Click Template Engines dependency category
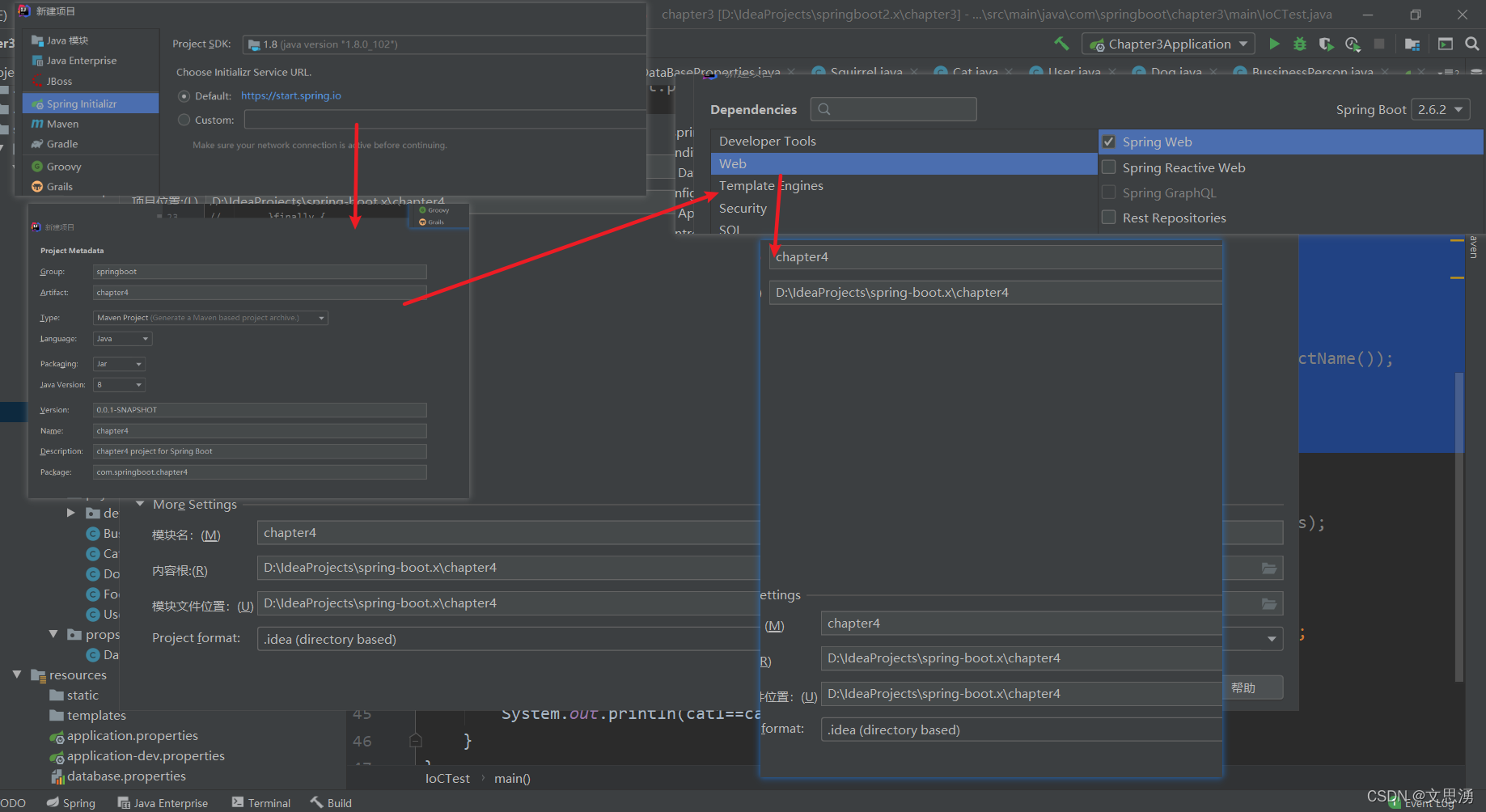1486x812 pixels. coord(771,186)
